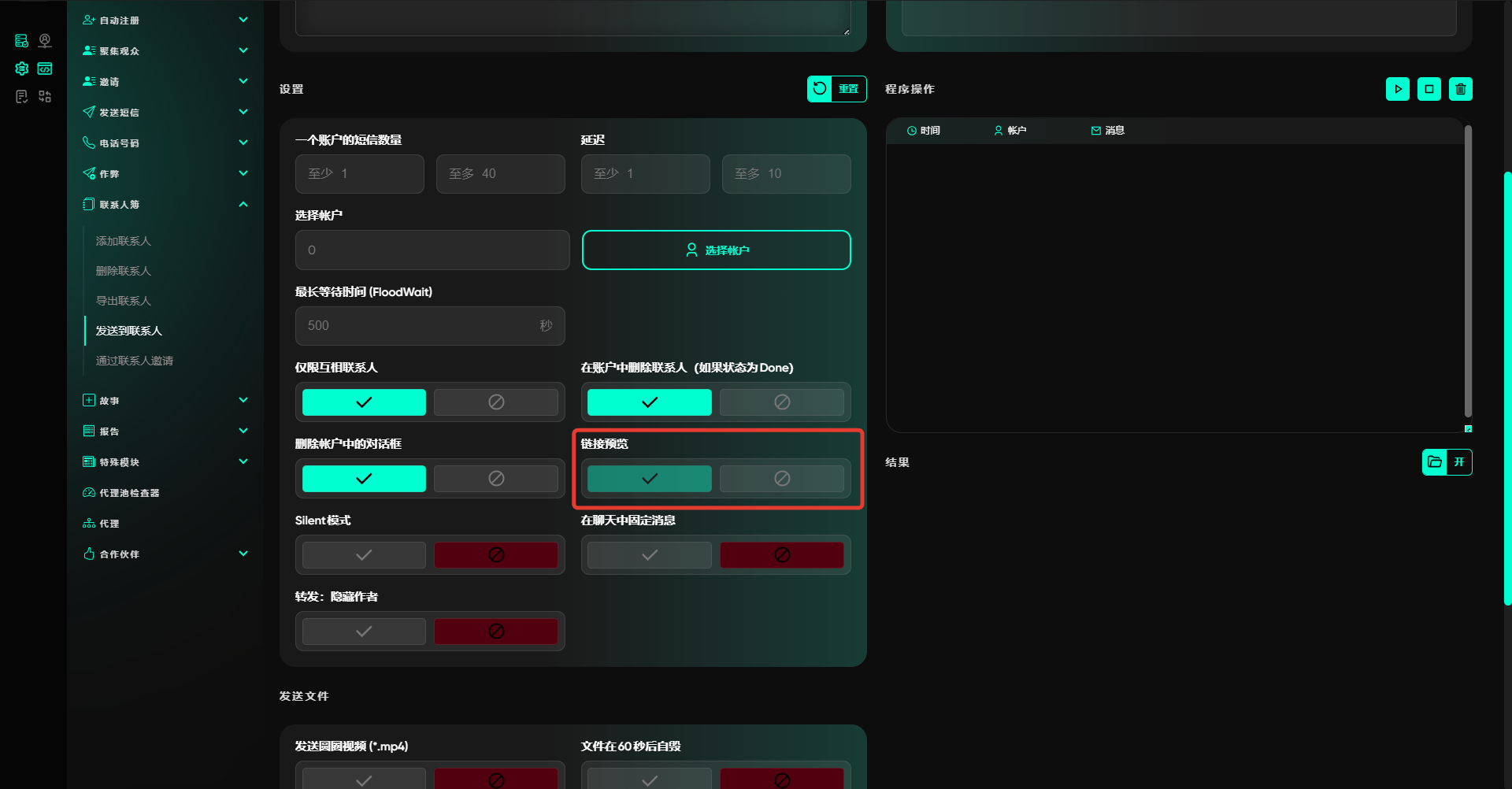1512x789 pixels.
Task: Enable 在聊天中固定消息 checkmark option
Action: pyautogui.click(x=649, y=555)
